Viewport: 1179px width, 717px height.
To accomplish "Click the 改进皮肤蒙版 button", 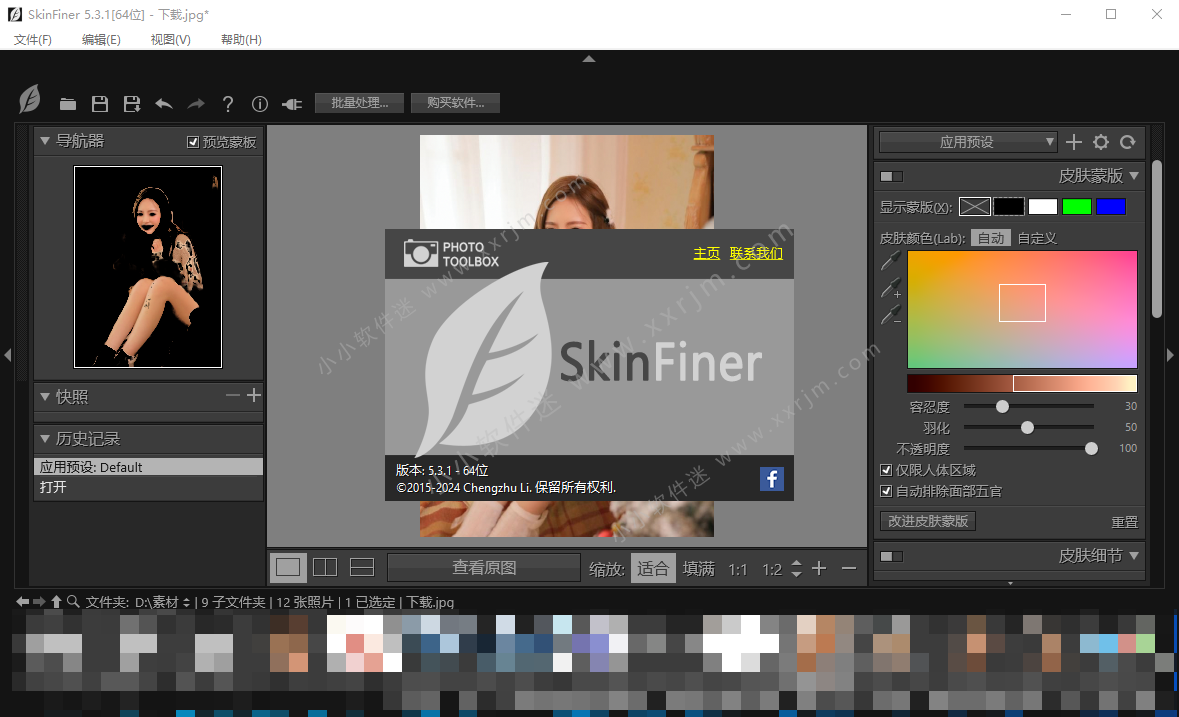I will pos(928,521).
